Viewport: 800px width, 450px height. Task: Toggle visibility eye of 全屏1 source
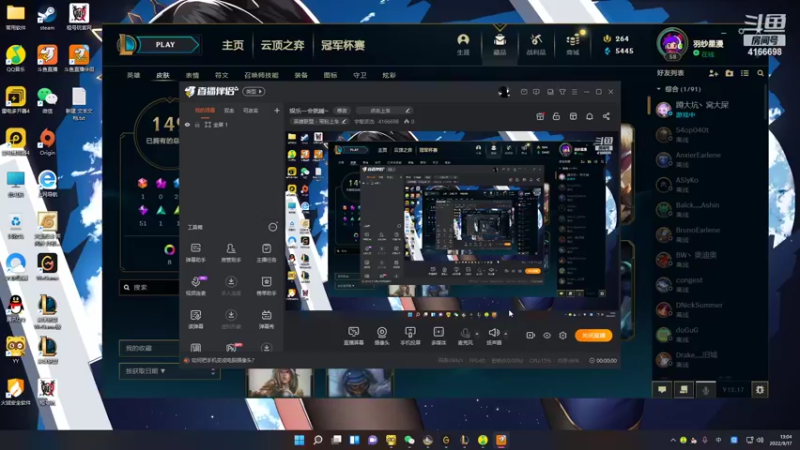click(187, 124)
